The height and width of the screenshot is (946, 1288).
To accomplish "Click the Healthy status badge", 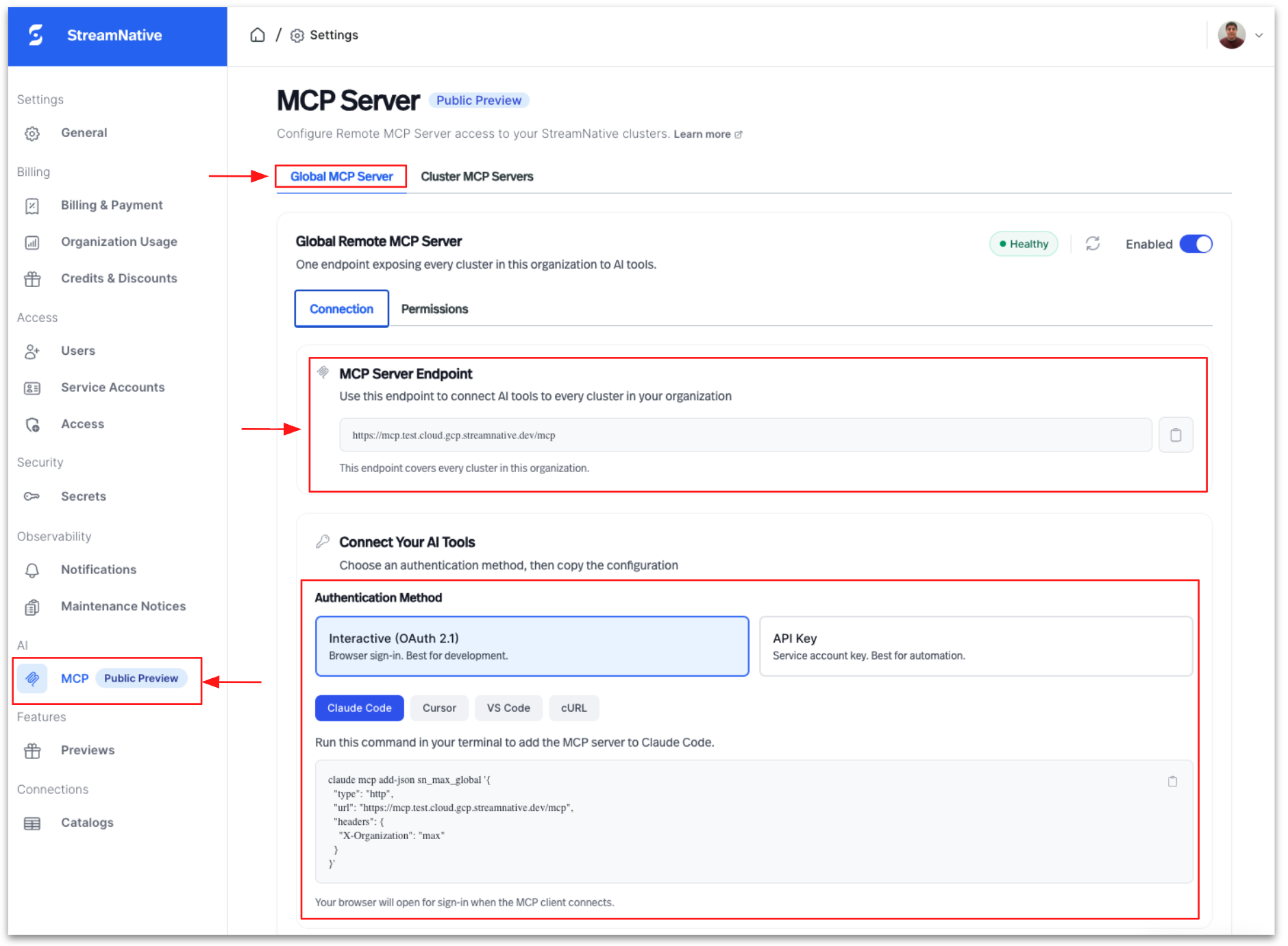I will click(1024, 244).
